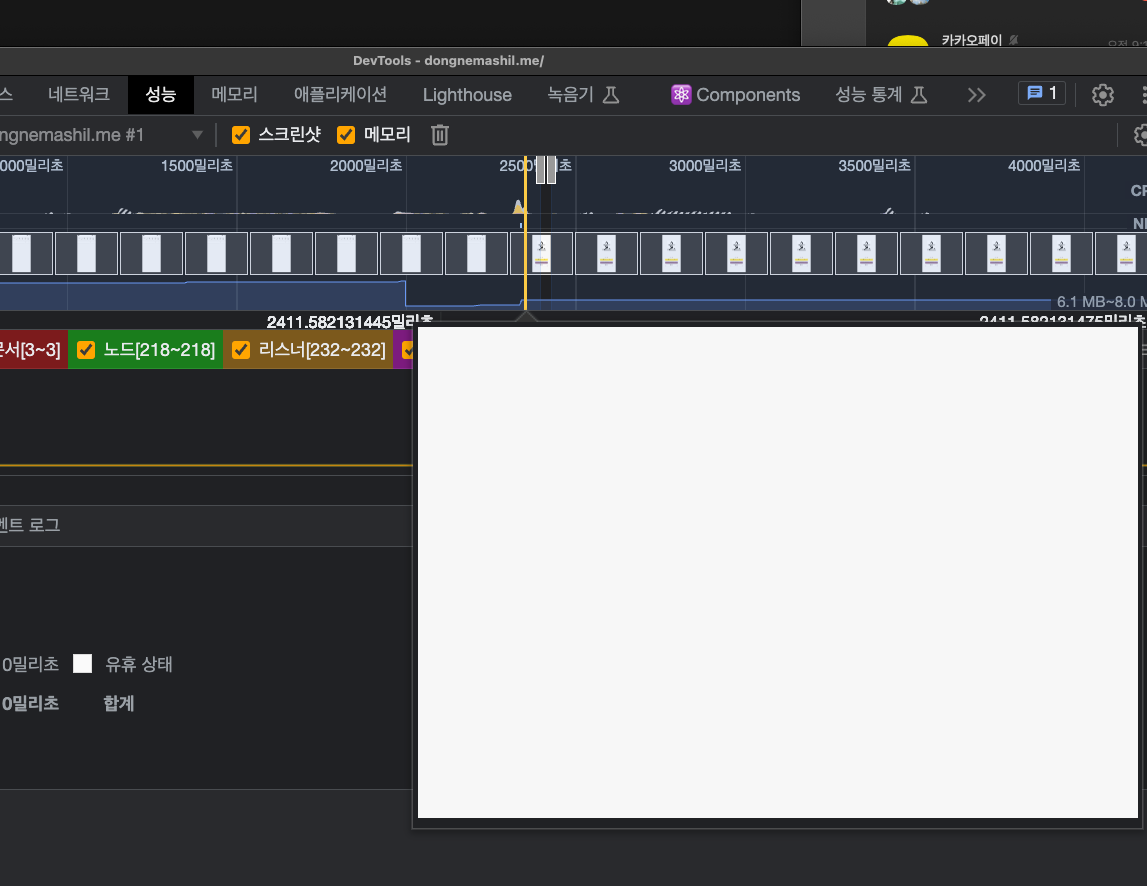This screenshot has height=886, width=1147.
Task: Open 카카오페이 chat in the background window
Action: coord(971,40)
